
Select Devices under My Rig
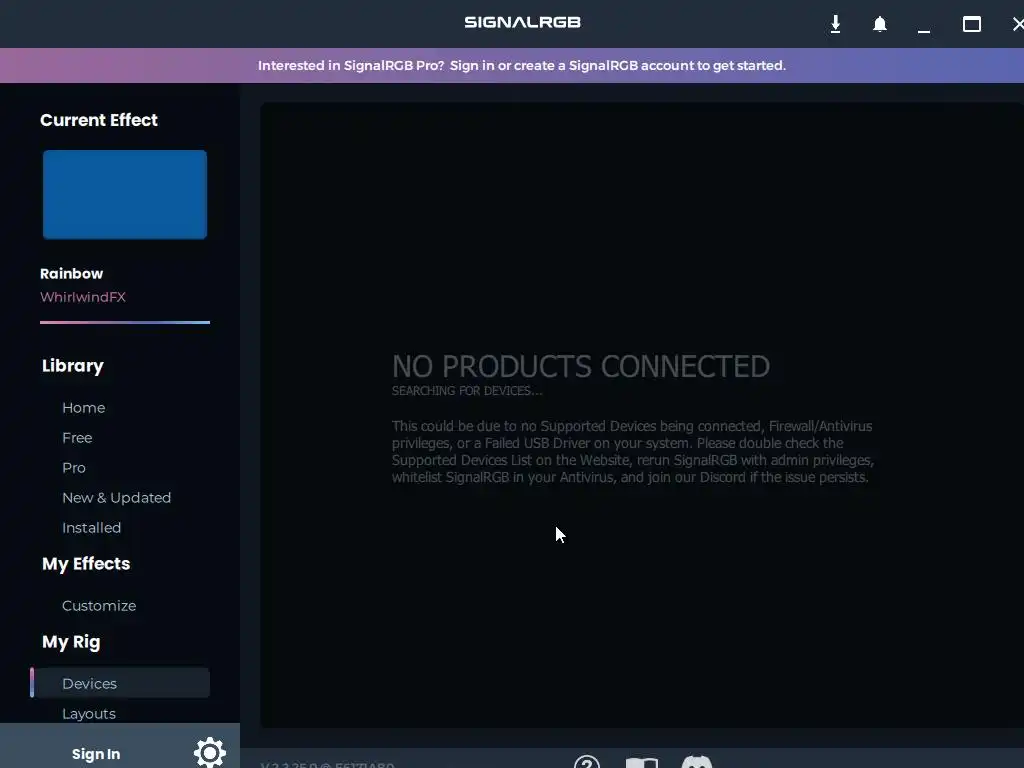[x=122, y=683]
